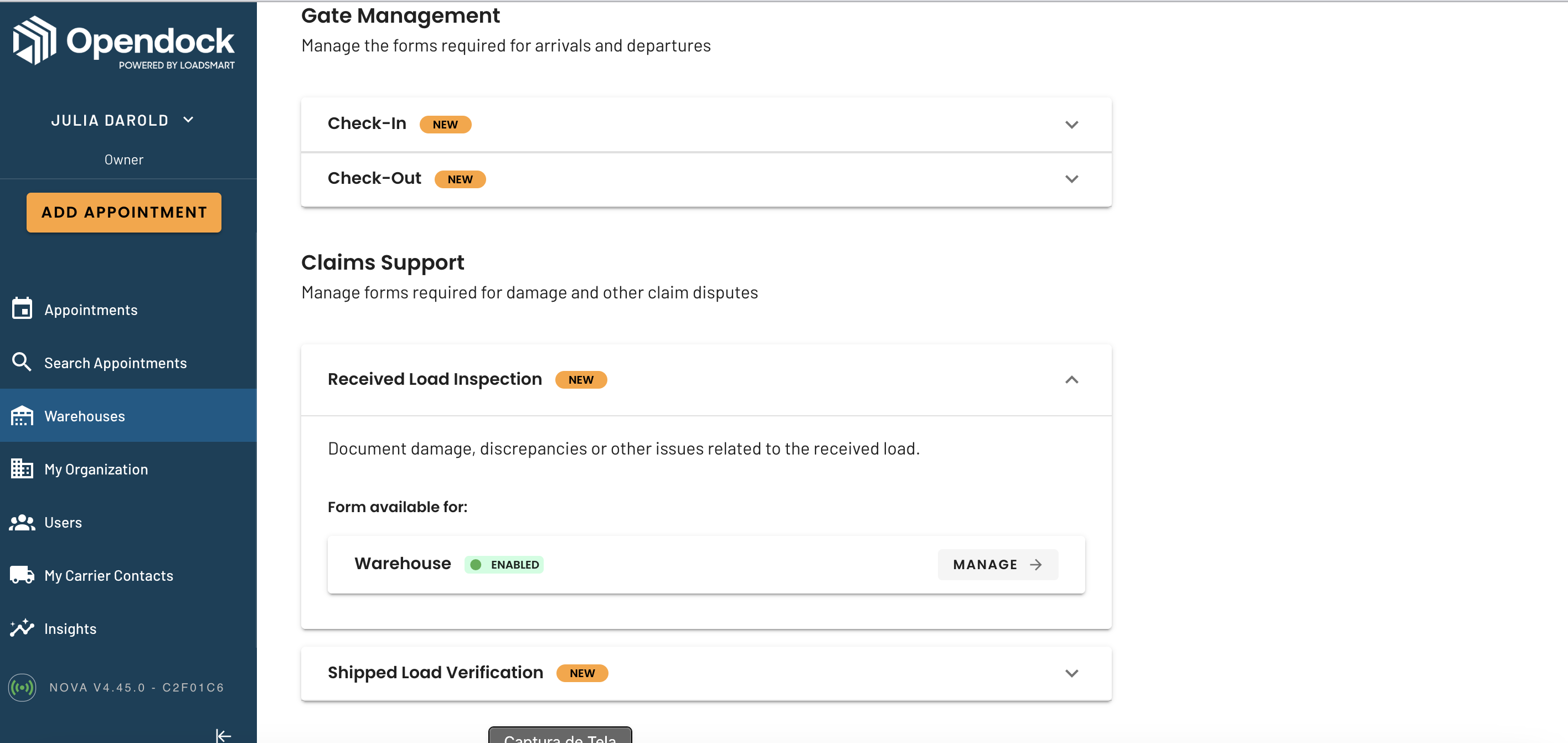
Task: Click the Check-In heading
Action: coord(367,123)
